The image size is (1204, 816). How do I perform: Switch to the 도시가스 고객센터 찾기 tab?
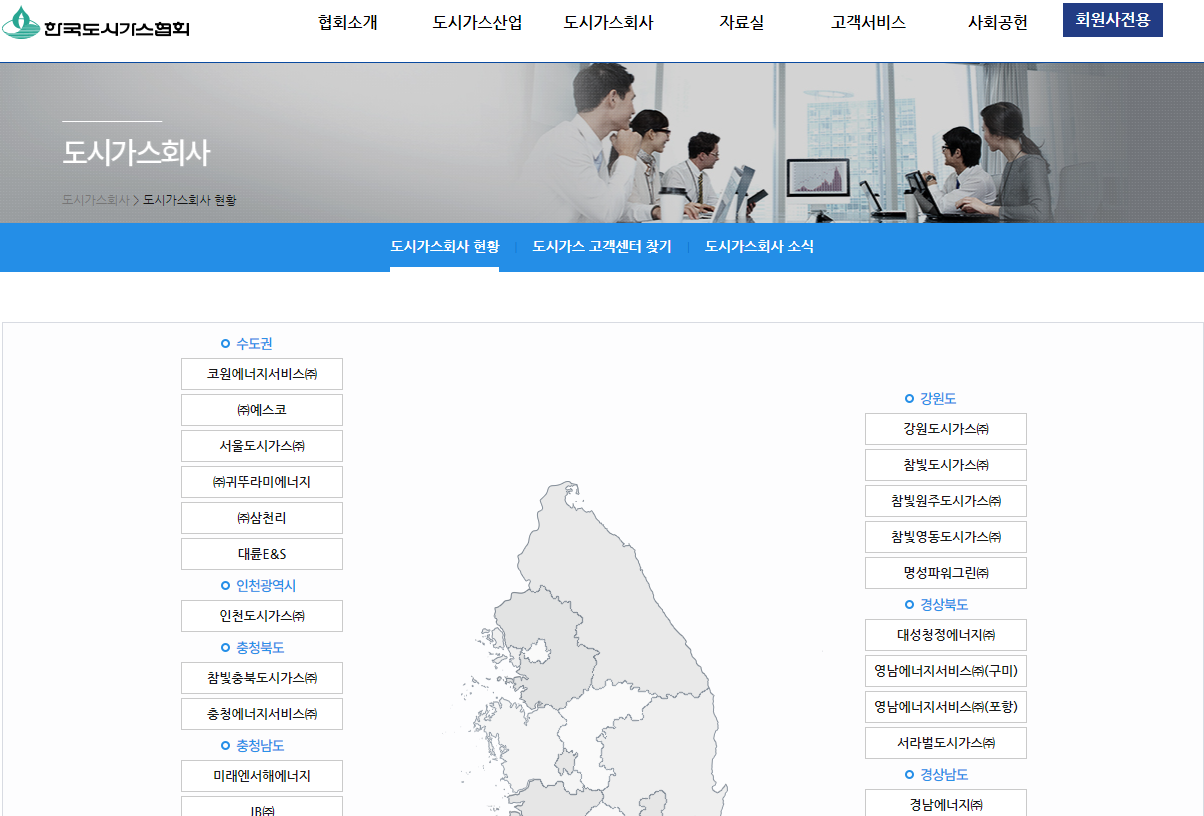tap(603, 246)
